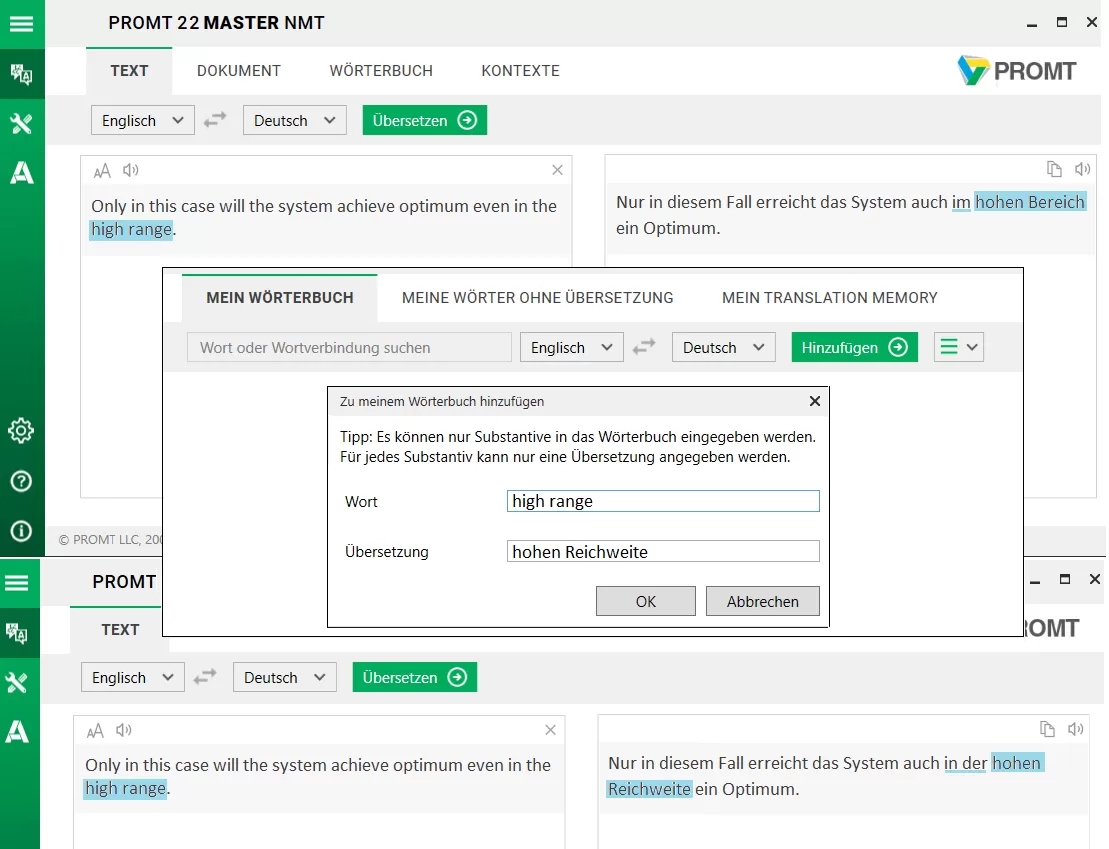Expand Englisch source dropdown in bottom window

133,677
